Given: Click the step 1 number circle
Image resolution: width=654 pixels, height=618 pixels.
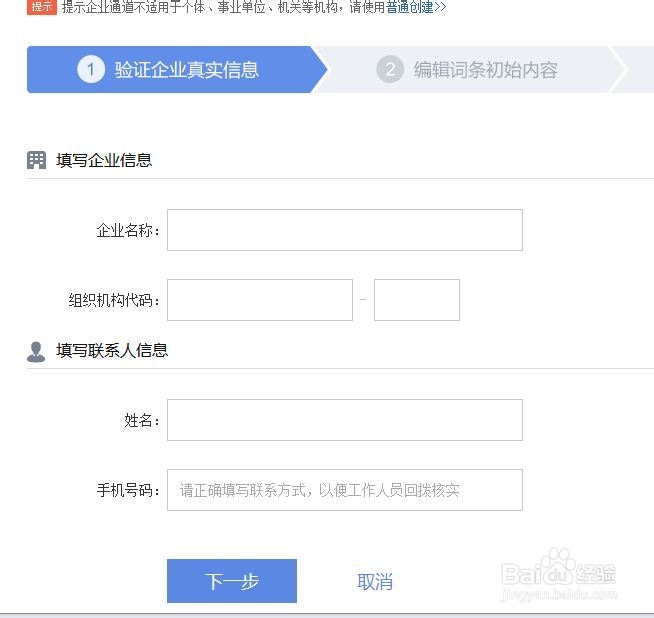Looking at the screenshot, I should pyautogui.click(x=90, y=70).
